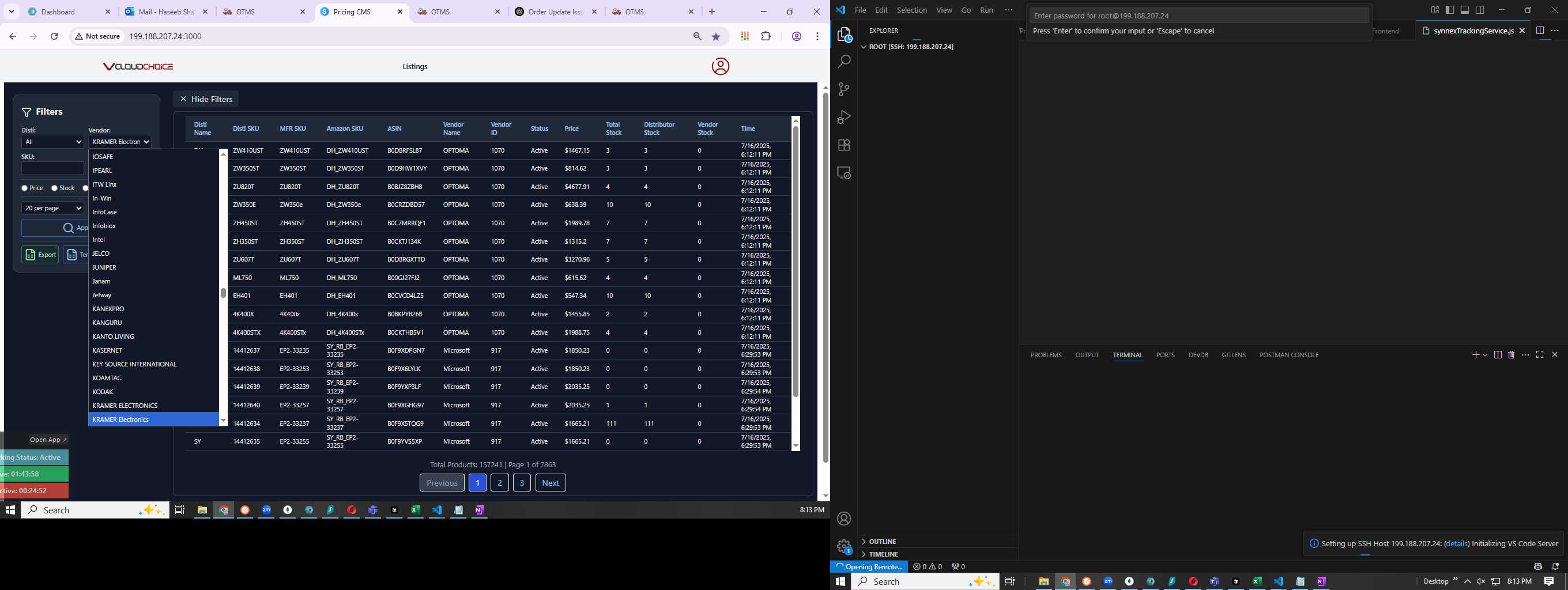Toggle bottom panel layout icon
The width and height of the screenshot is (1568, 590).
(x=1464, y=10)
